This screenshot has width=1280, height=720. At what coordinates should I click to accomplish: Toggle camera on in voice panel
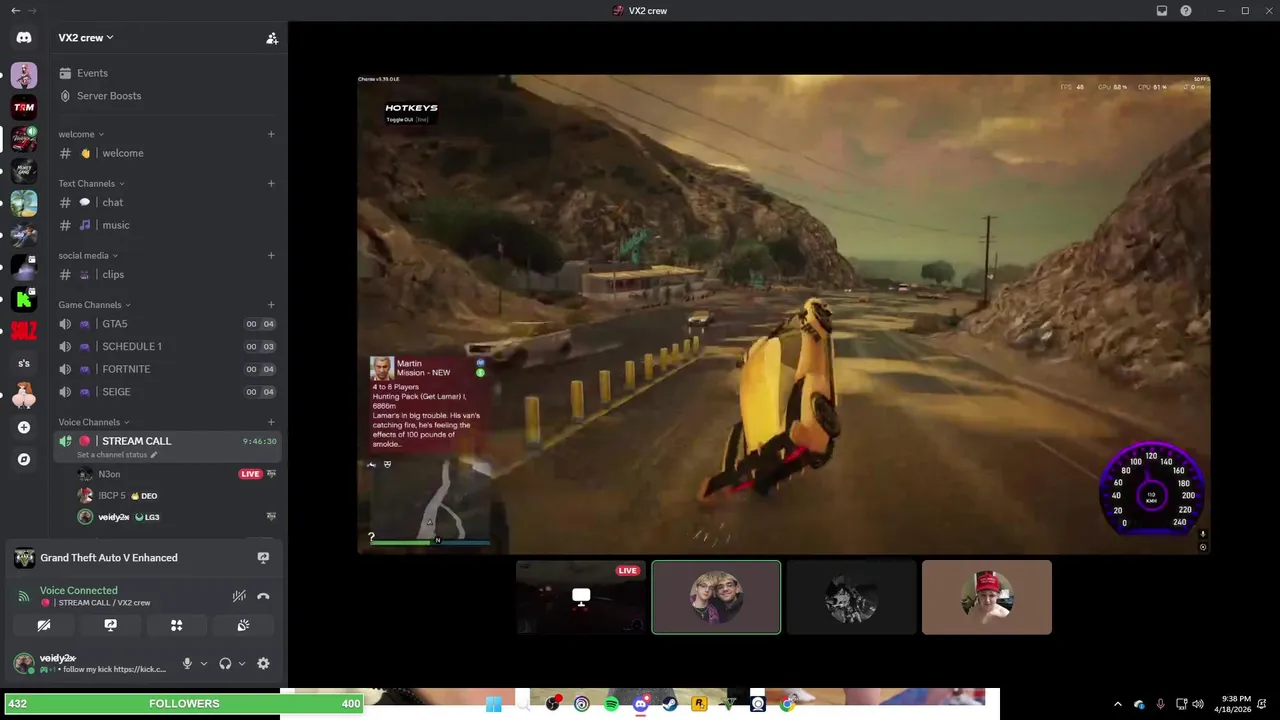click(x=44, y=625)
